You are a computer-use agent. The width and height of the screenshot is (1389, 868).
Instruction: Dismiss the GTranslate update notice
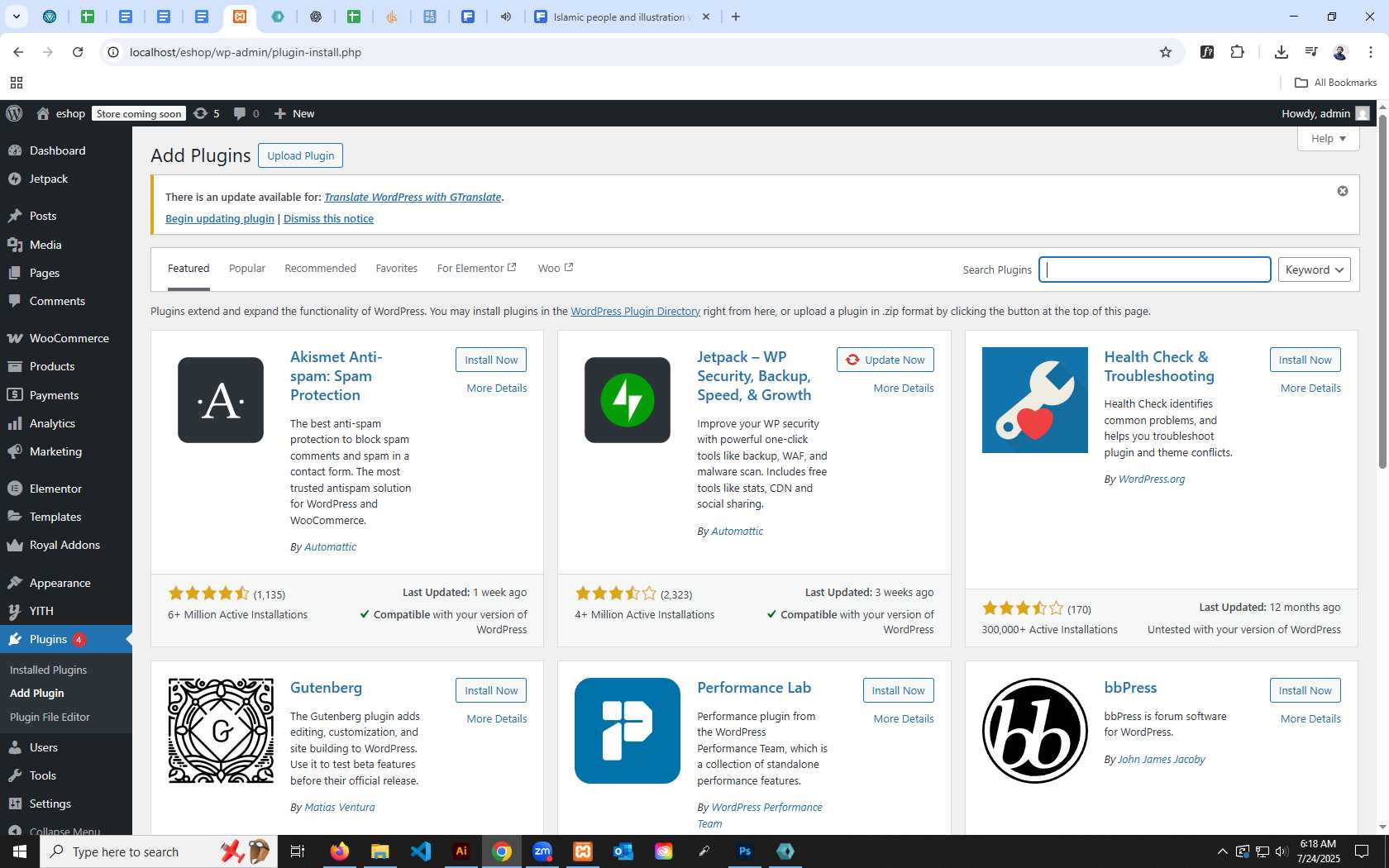coord(1343,191)
